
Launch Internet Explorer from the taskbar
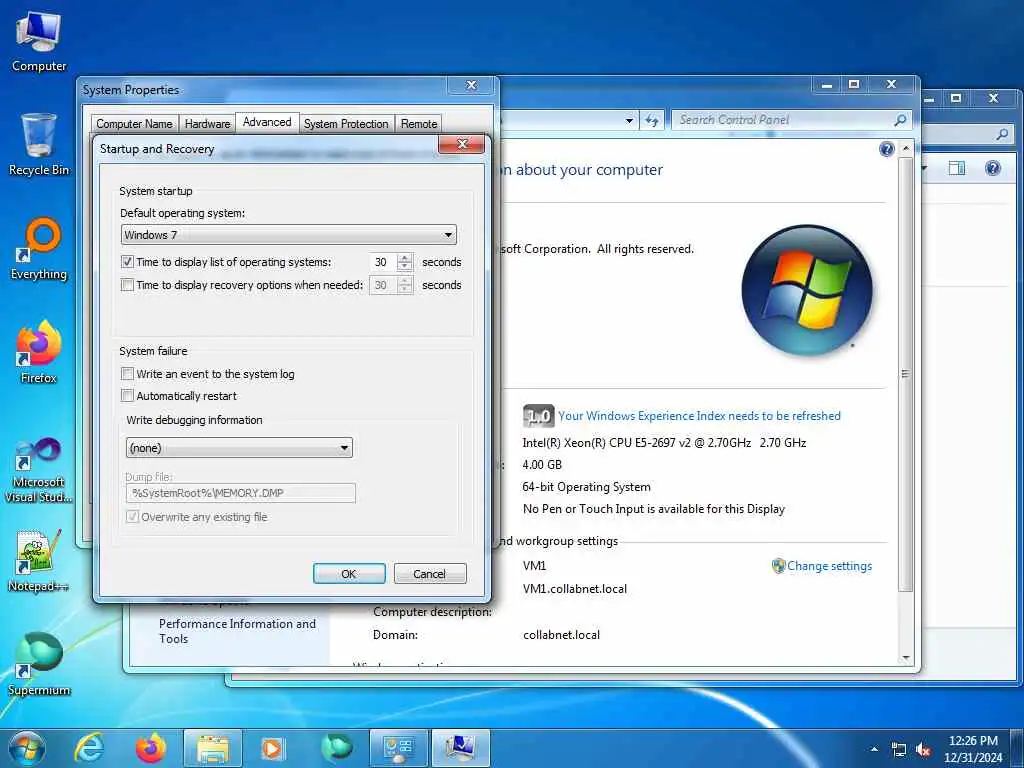89,748
